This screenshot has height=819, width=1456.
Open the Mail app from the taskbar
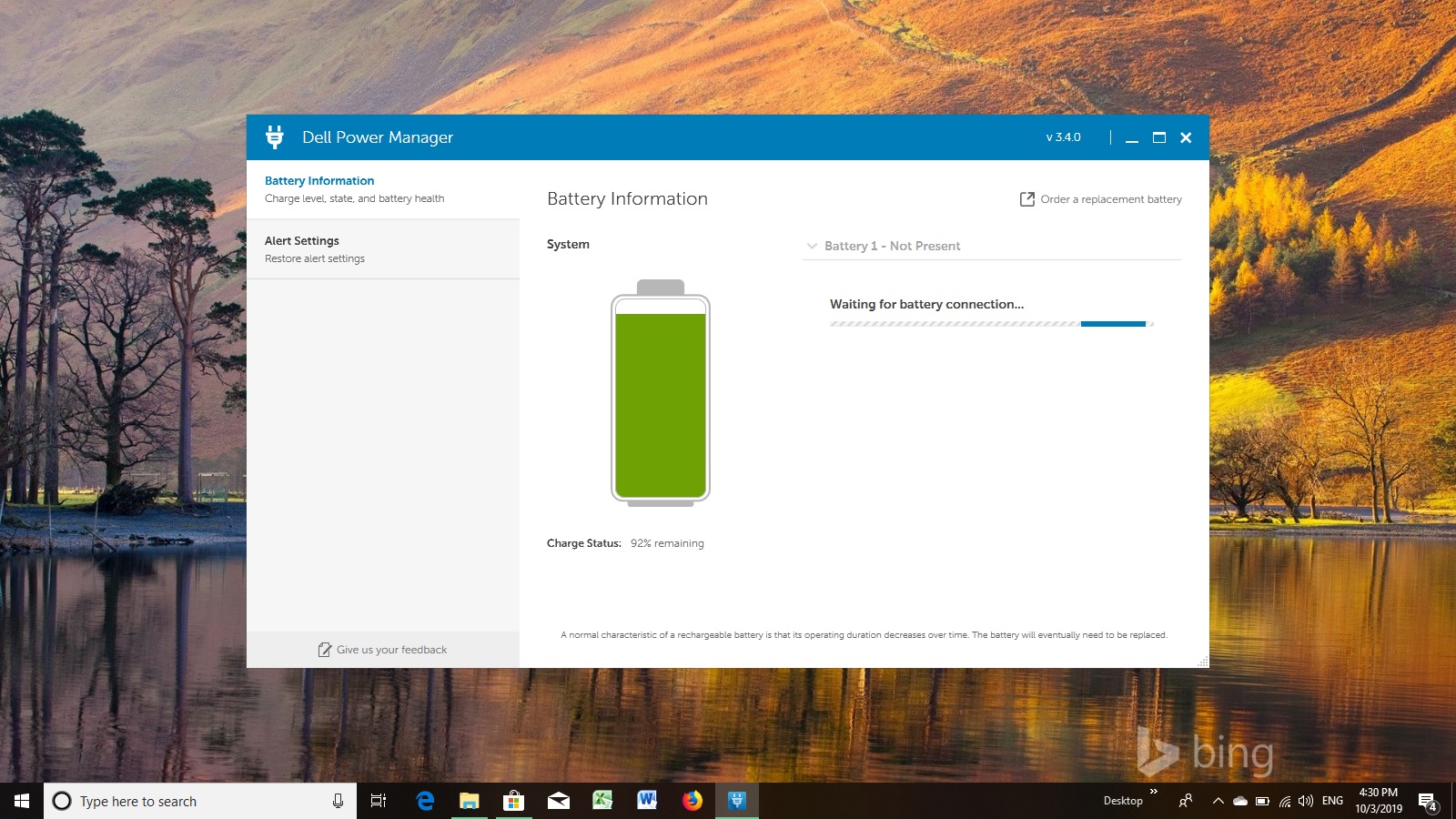[558, 801]
